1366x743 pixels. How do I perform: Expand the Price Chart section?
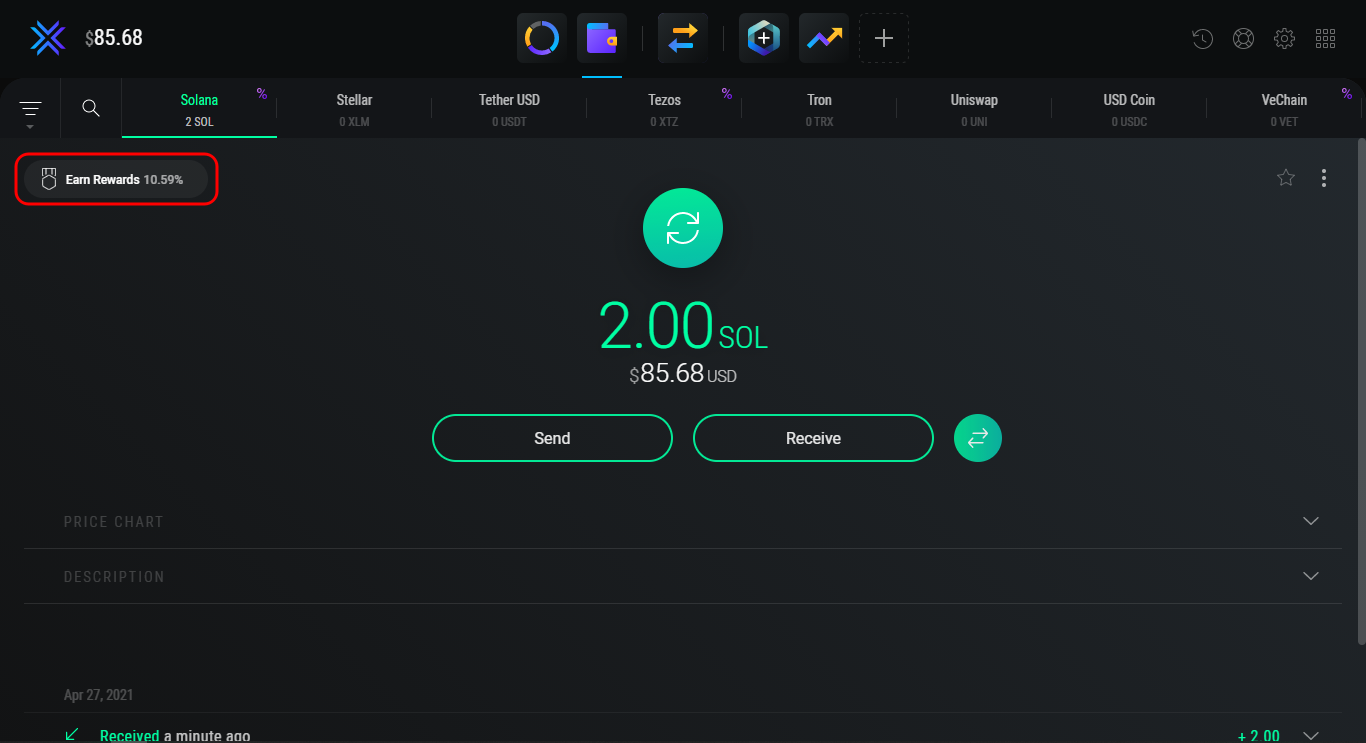(x=1311, y=521)
